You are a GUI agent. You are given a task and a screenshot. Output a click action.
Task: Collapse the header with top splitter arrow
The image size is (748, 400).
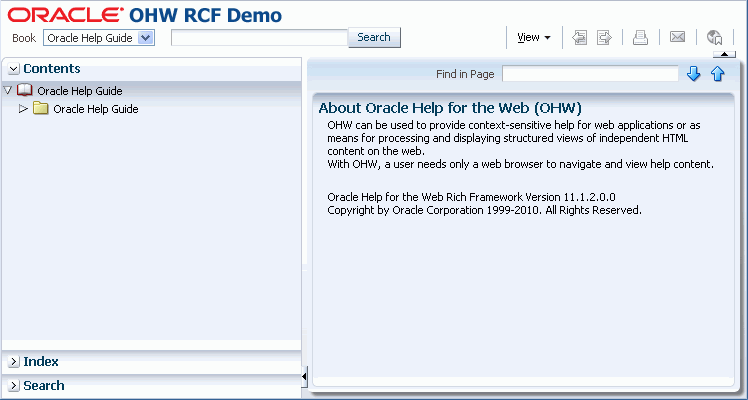click(x=724, y=54)
